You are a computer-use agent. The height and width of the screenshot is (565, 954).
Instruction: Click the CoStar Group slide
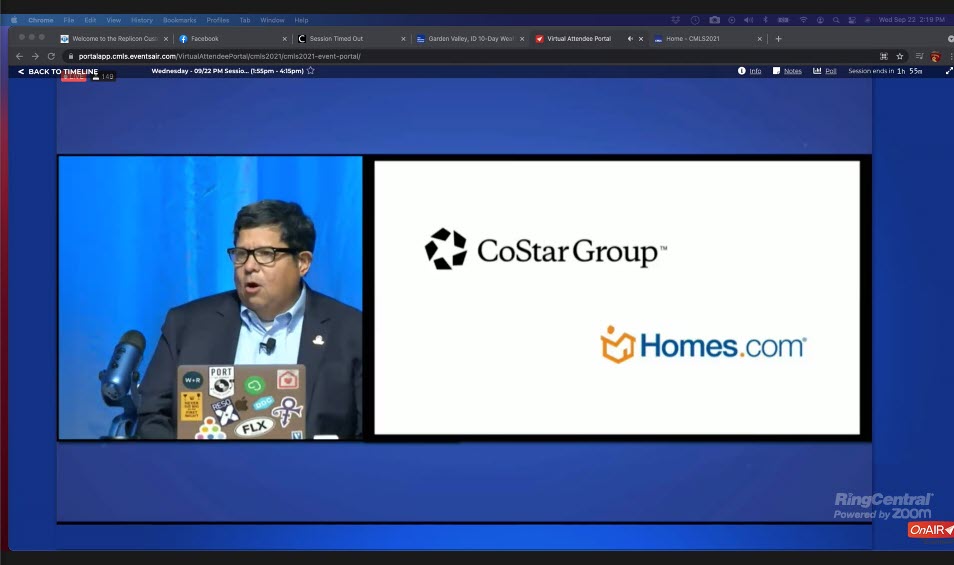click(617, 297)
